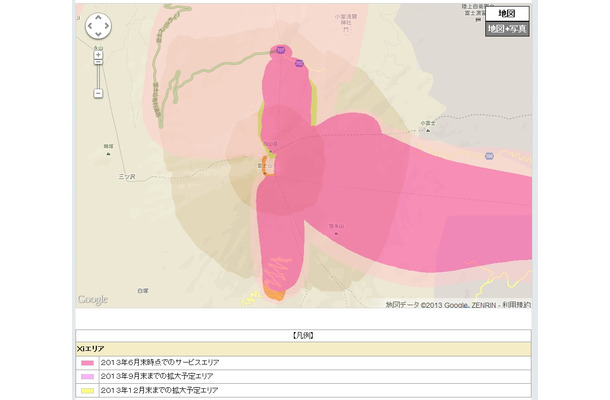This screenshot has height=400, width=610.
Task: Click the 白塚 map label
Action: coord(143,291)
